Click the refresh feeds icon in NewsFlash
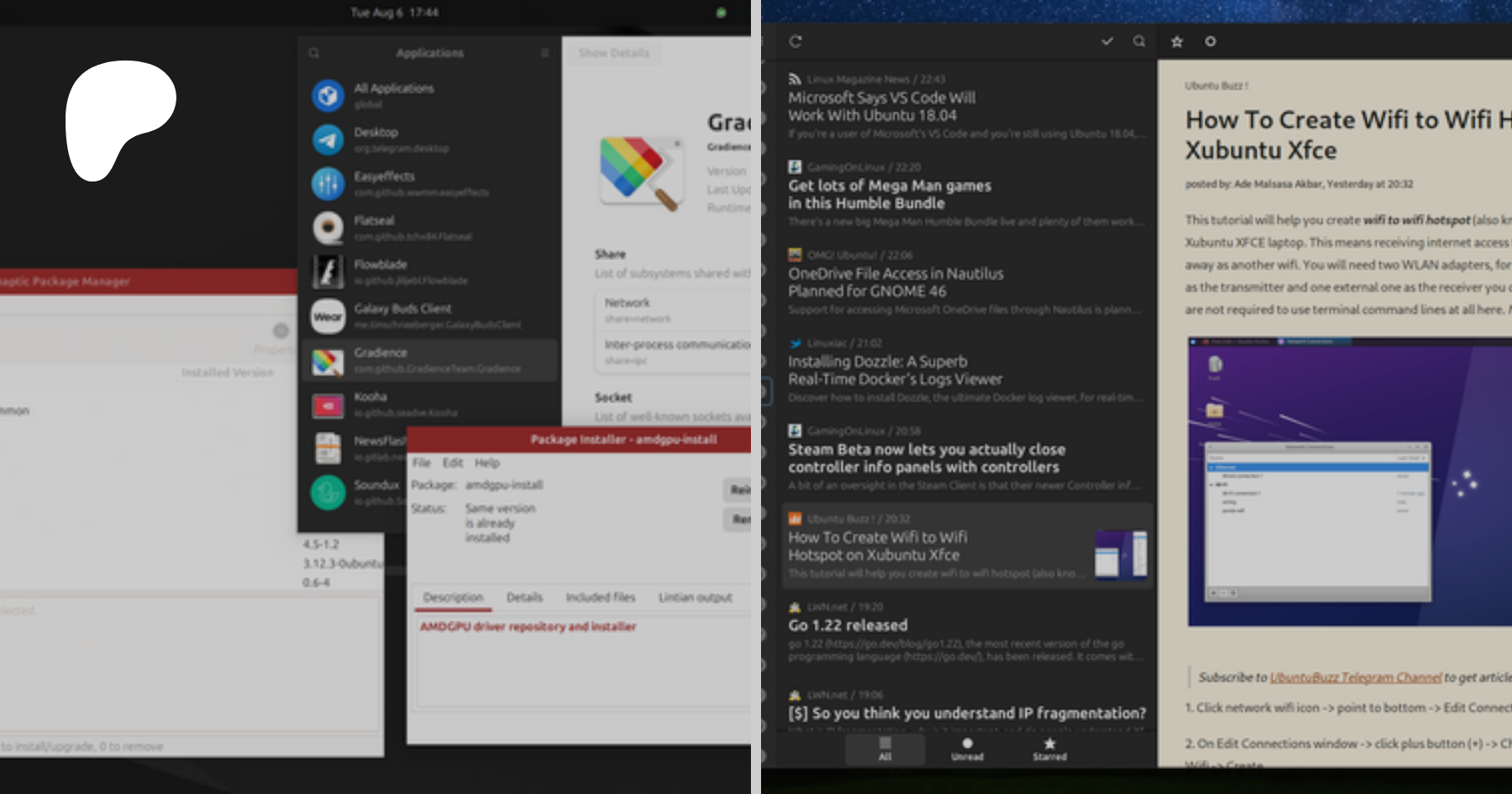This screenshot has height=794, width=1512. click(795, 41)
